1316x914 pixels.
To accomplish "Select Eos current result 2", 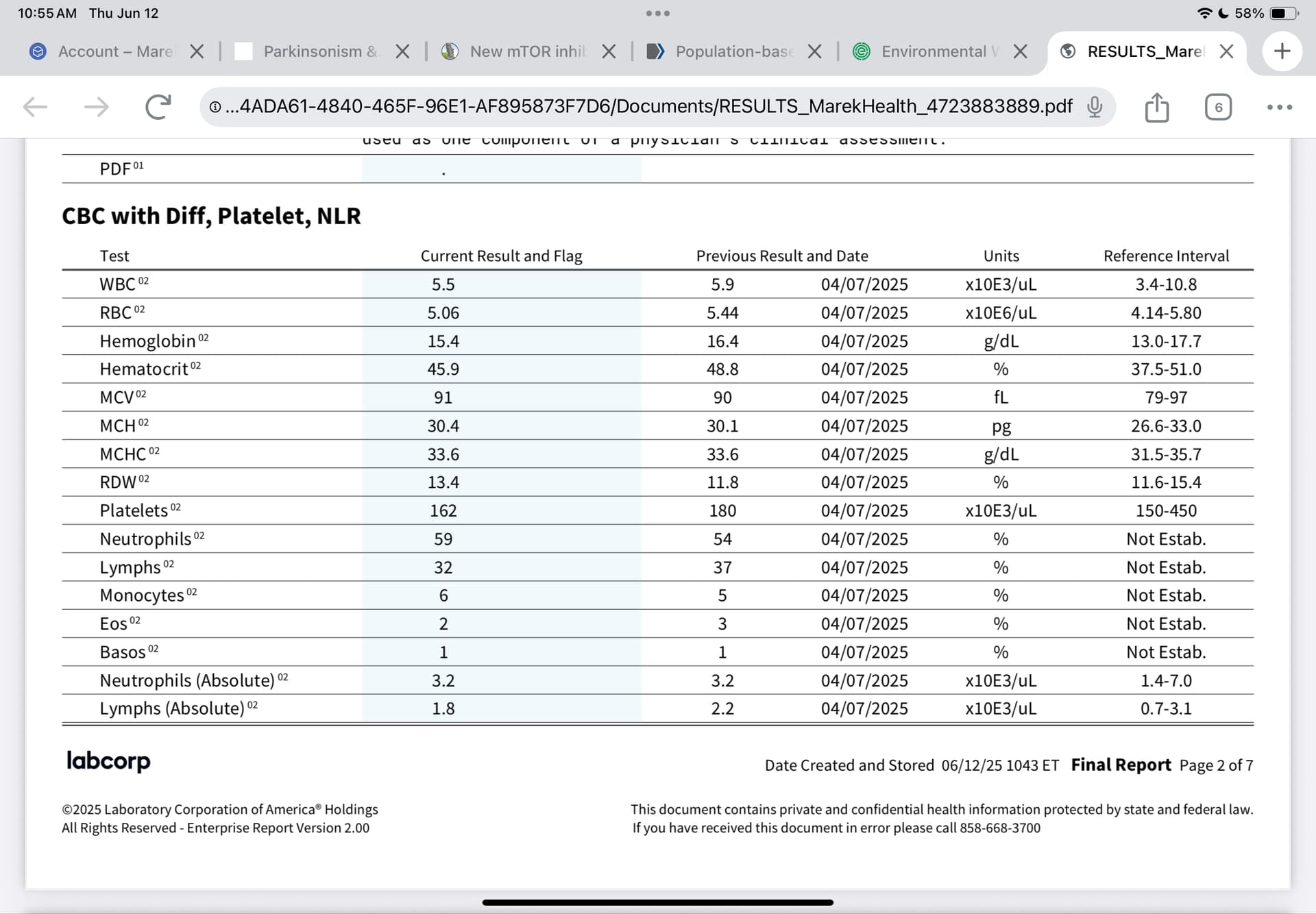I will tap(443, 624).
